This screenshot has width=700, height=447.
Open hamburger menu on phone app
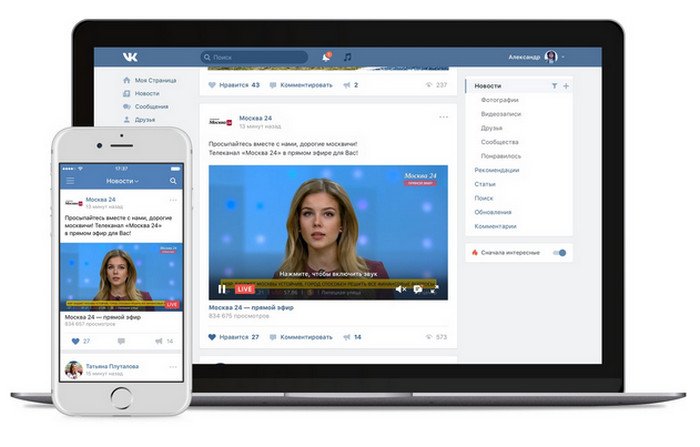(x=70, y=181)
